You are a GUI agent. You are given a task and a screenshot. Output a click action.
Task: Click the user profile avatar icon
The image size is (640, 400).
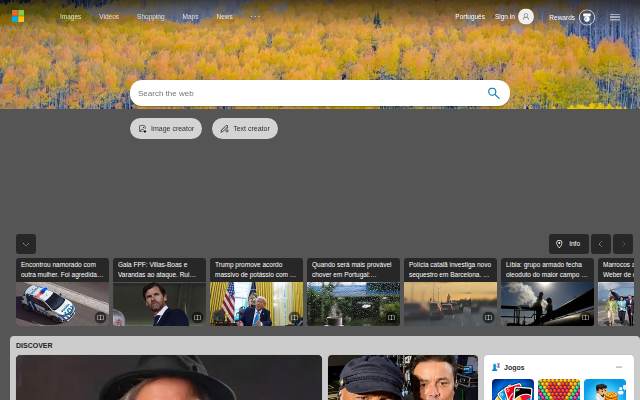click(x=526, y=17)
